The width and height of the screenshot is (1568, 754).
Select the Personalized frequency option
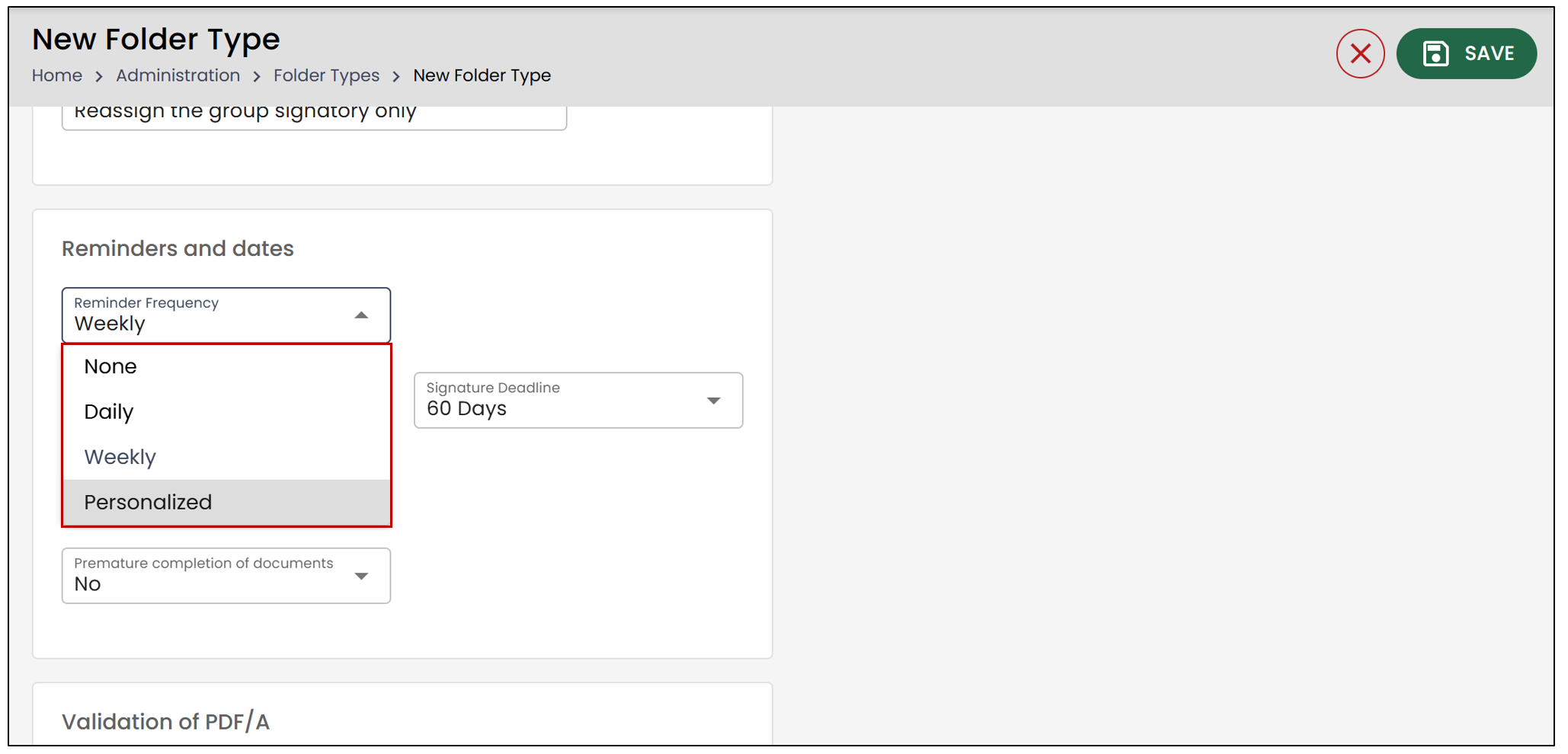pos(226,503)
